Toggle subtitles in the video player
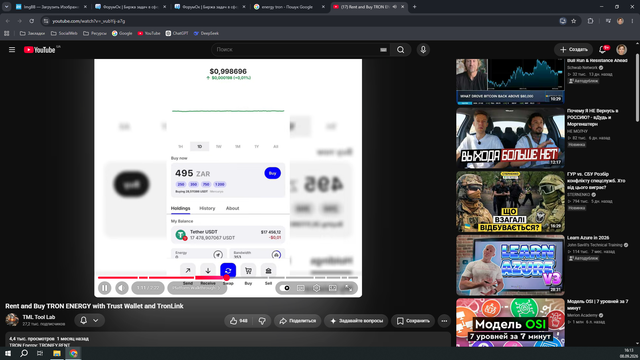This screenshot has width=640, height=360. tap(301, 288)
